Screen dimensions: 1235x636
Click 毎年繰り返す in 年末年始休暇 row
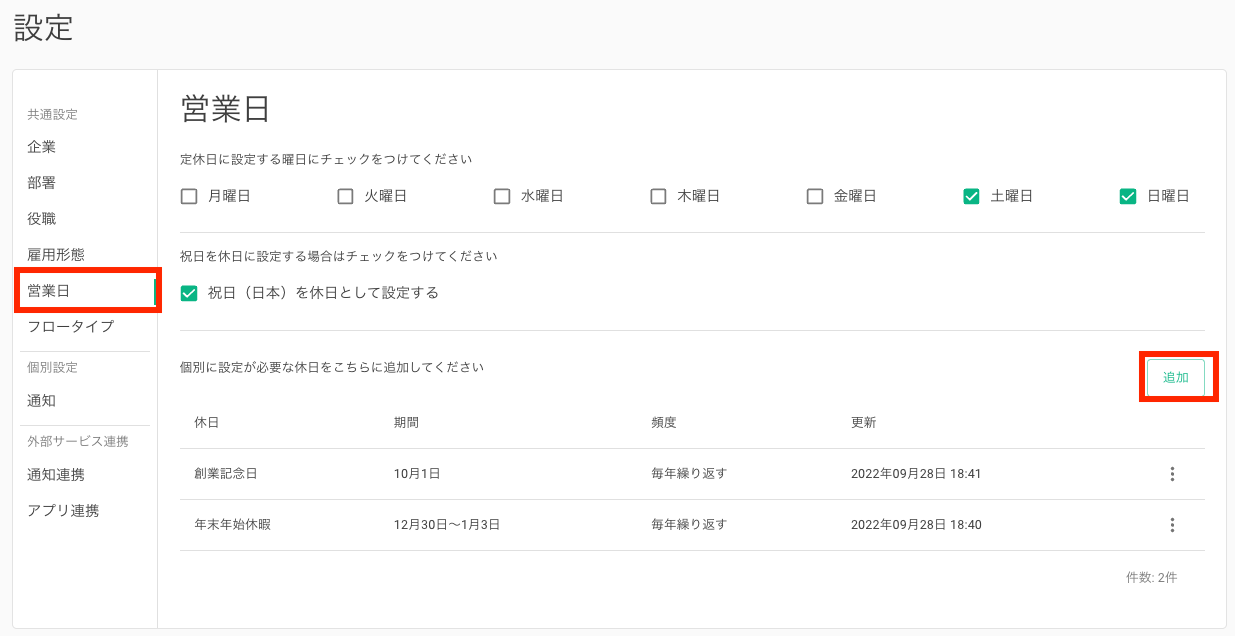pos(689,525)
